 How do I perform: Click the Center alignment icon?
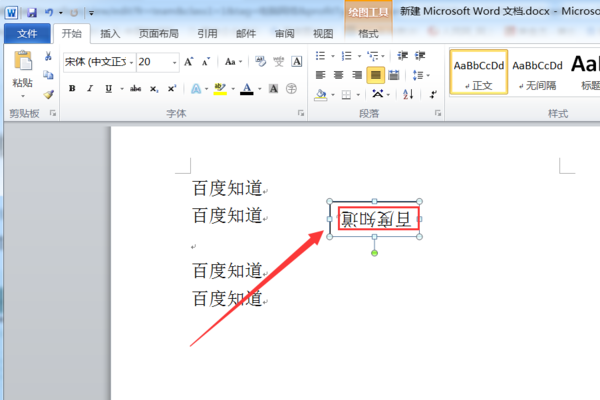tap(339, 75)
